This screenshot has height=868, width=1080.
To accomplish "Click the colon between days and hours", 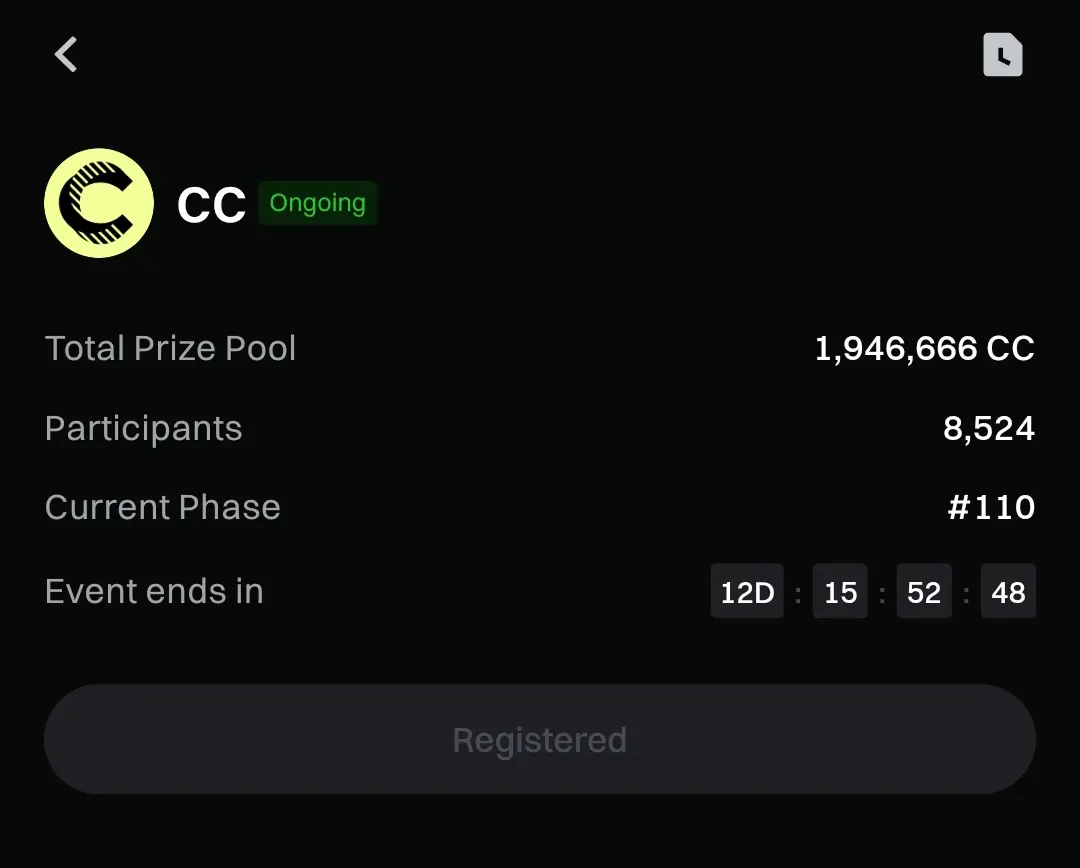I will (798, 593).
